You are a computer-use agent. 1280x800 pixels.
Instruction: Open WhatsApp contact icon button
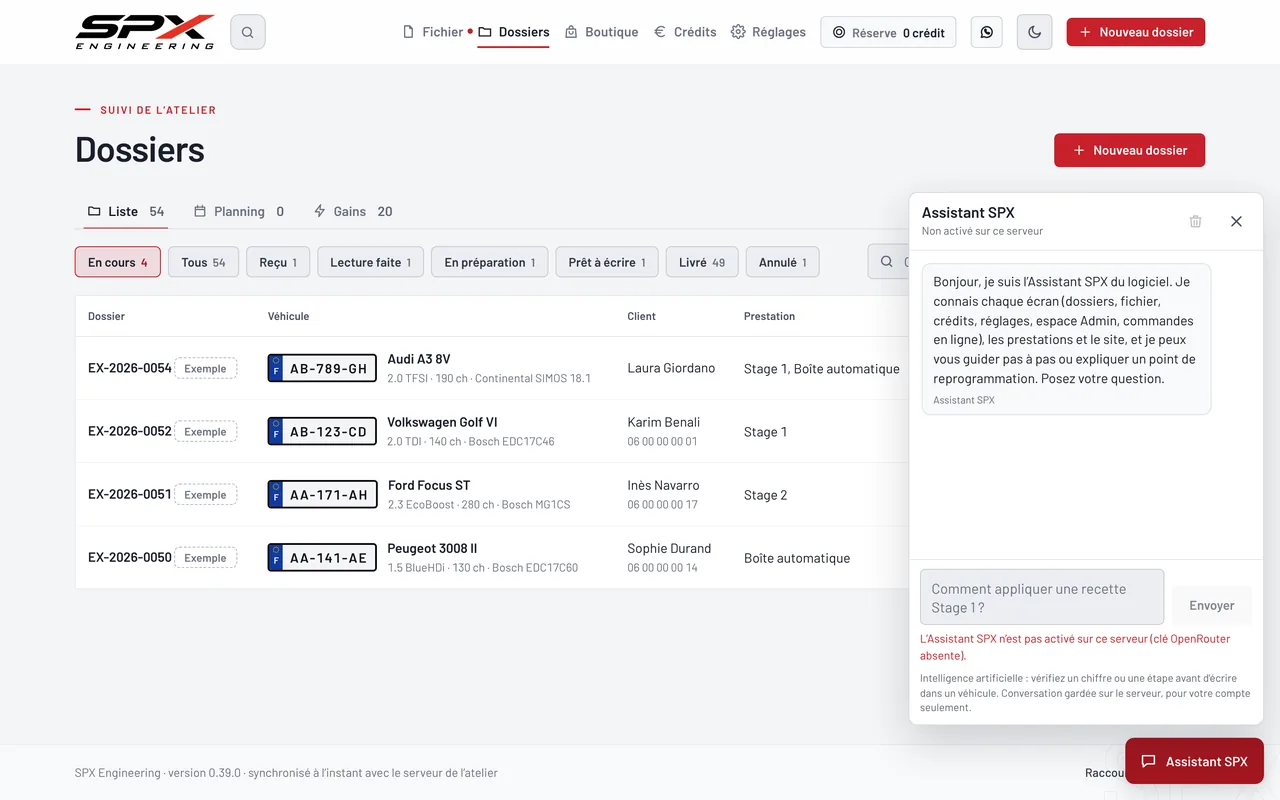pos(987,32)
